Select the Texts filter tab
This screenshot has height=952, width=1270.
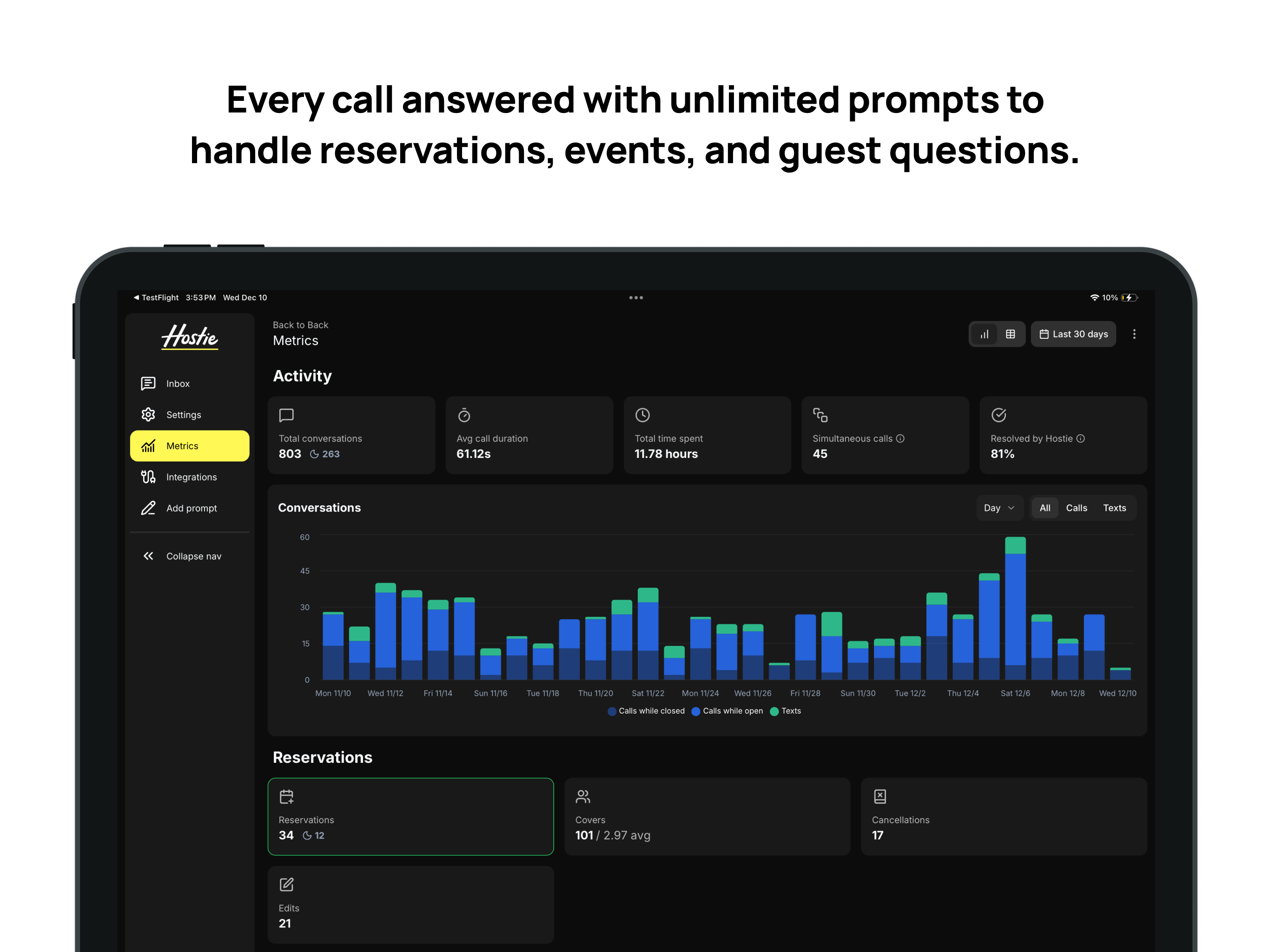pos(1114,508)
